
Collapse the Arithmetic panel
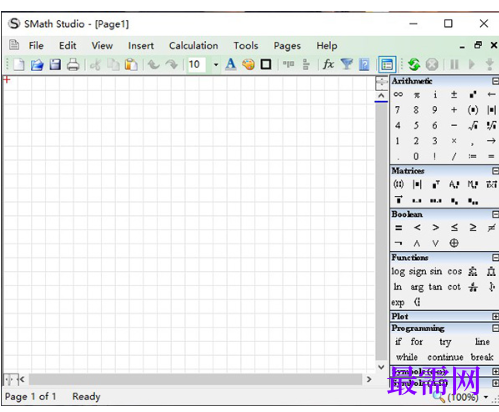495,81
